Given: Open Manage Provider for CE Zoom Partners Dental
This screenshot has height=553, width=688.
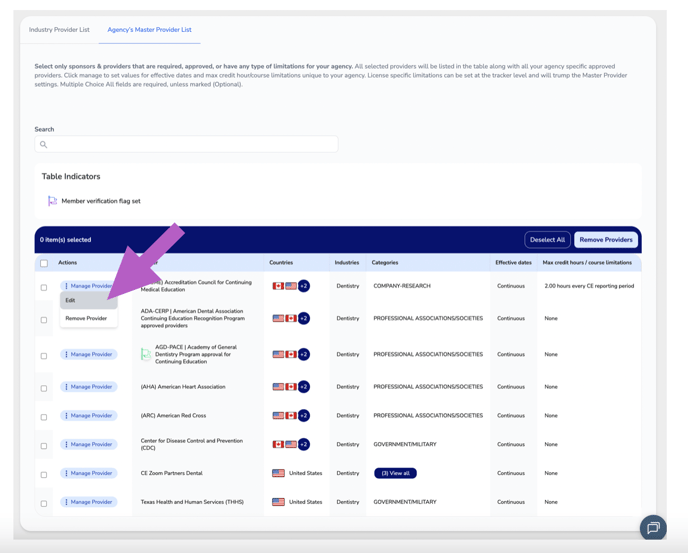Looking at the screenshot, I should pyautogui.click(x=89, y=473).
